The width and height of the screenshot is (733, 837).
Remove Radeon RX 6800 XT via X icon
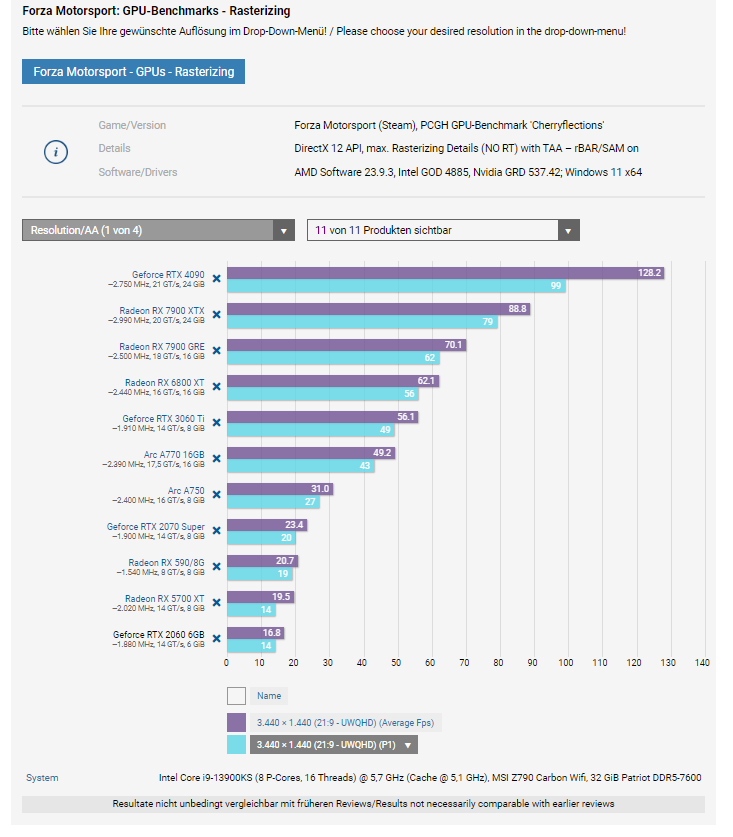click(x=216, y=386)
